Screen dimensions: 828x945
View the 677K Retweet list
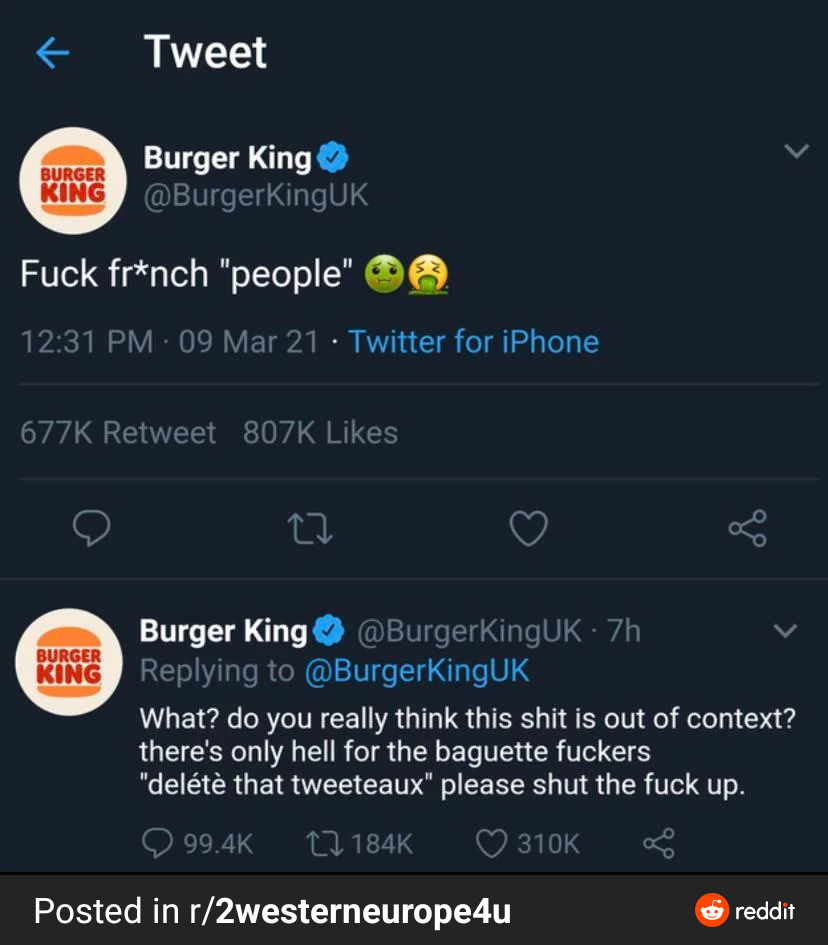118,432
